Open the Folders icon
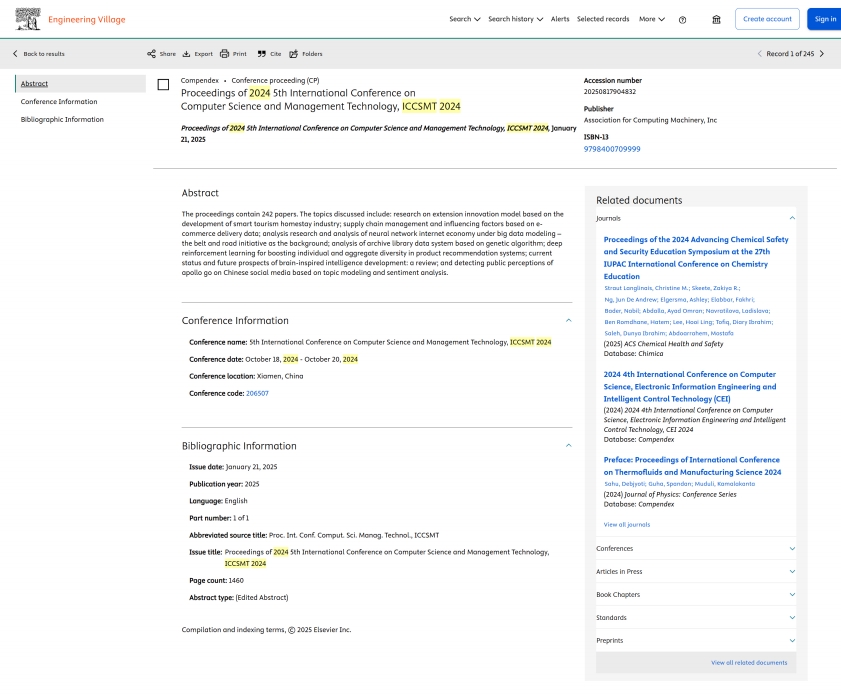 pos(294,54)
